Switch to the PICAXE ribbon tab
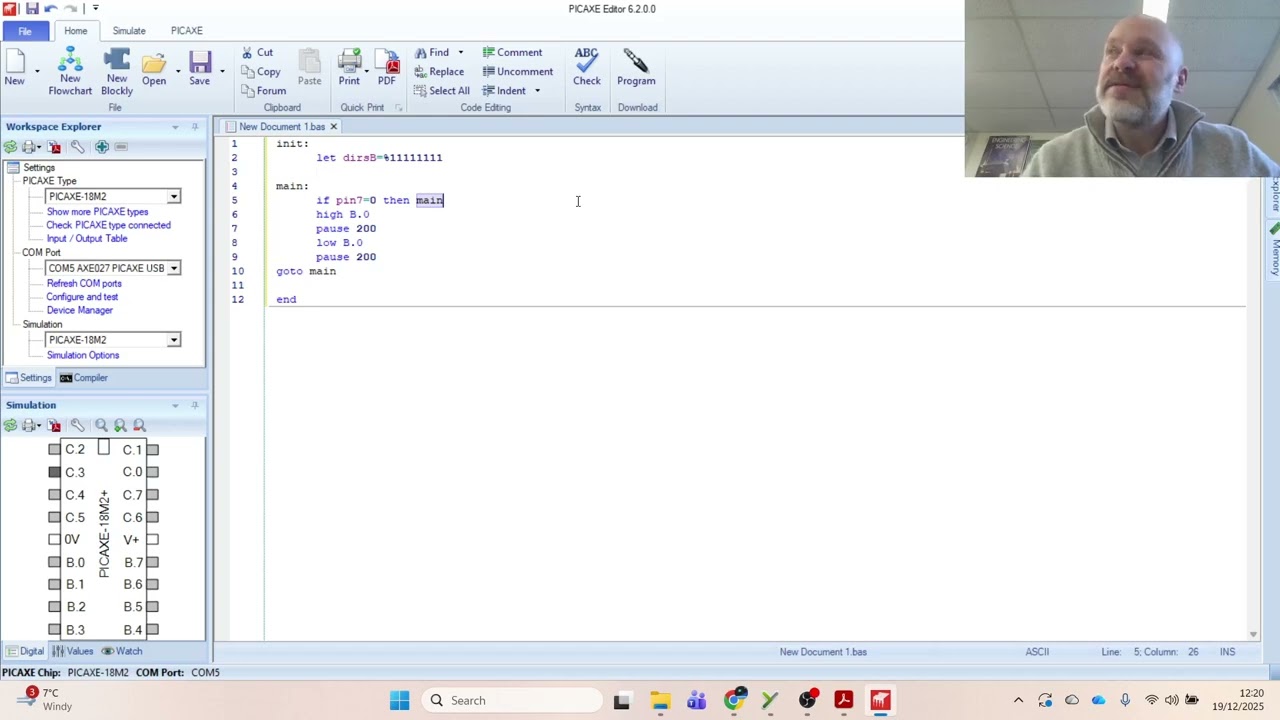 coord(186,31)
